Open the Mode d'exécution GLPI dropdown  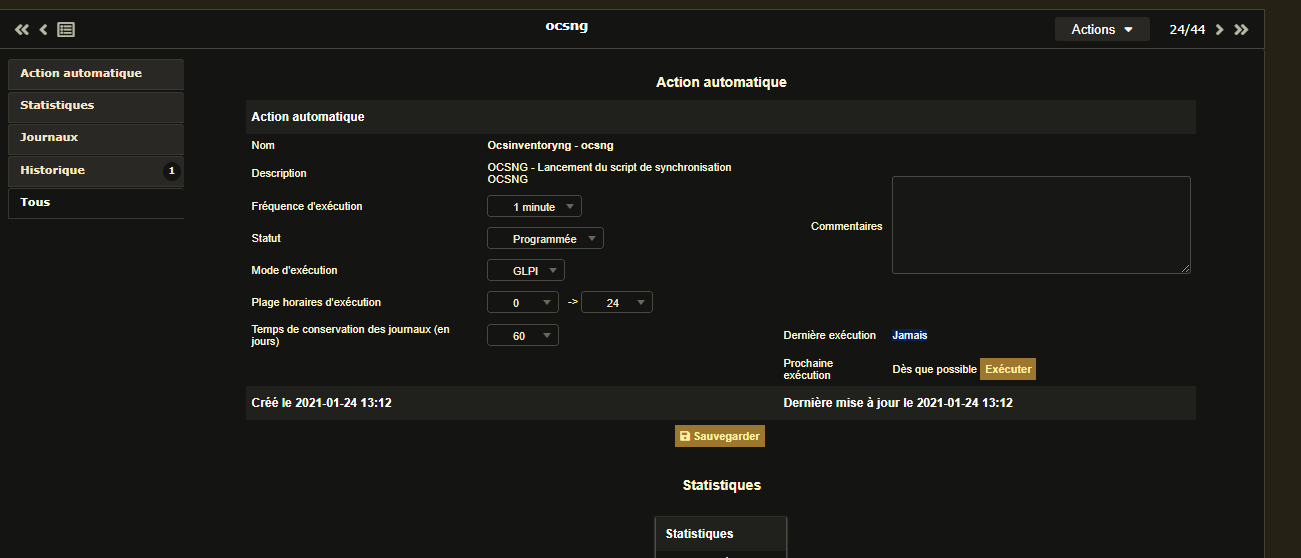click(x=526, y=271)
